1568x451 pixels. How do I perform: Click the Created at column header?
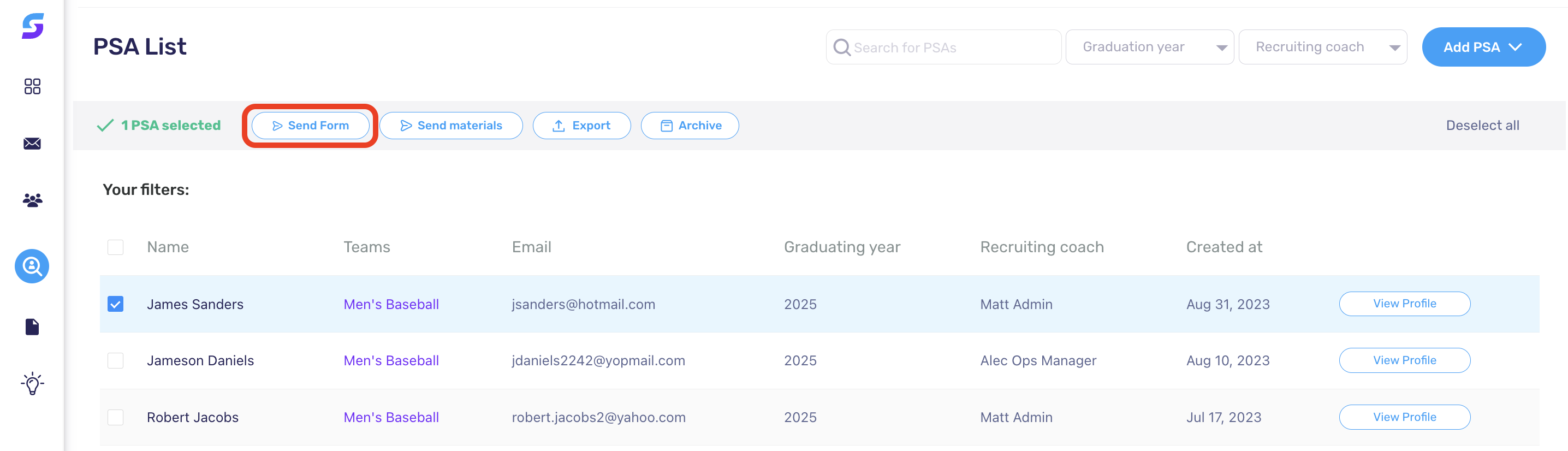1224,247
